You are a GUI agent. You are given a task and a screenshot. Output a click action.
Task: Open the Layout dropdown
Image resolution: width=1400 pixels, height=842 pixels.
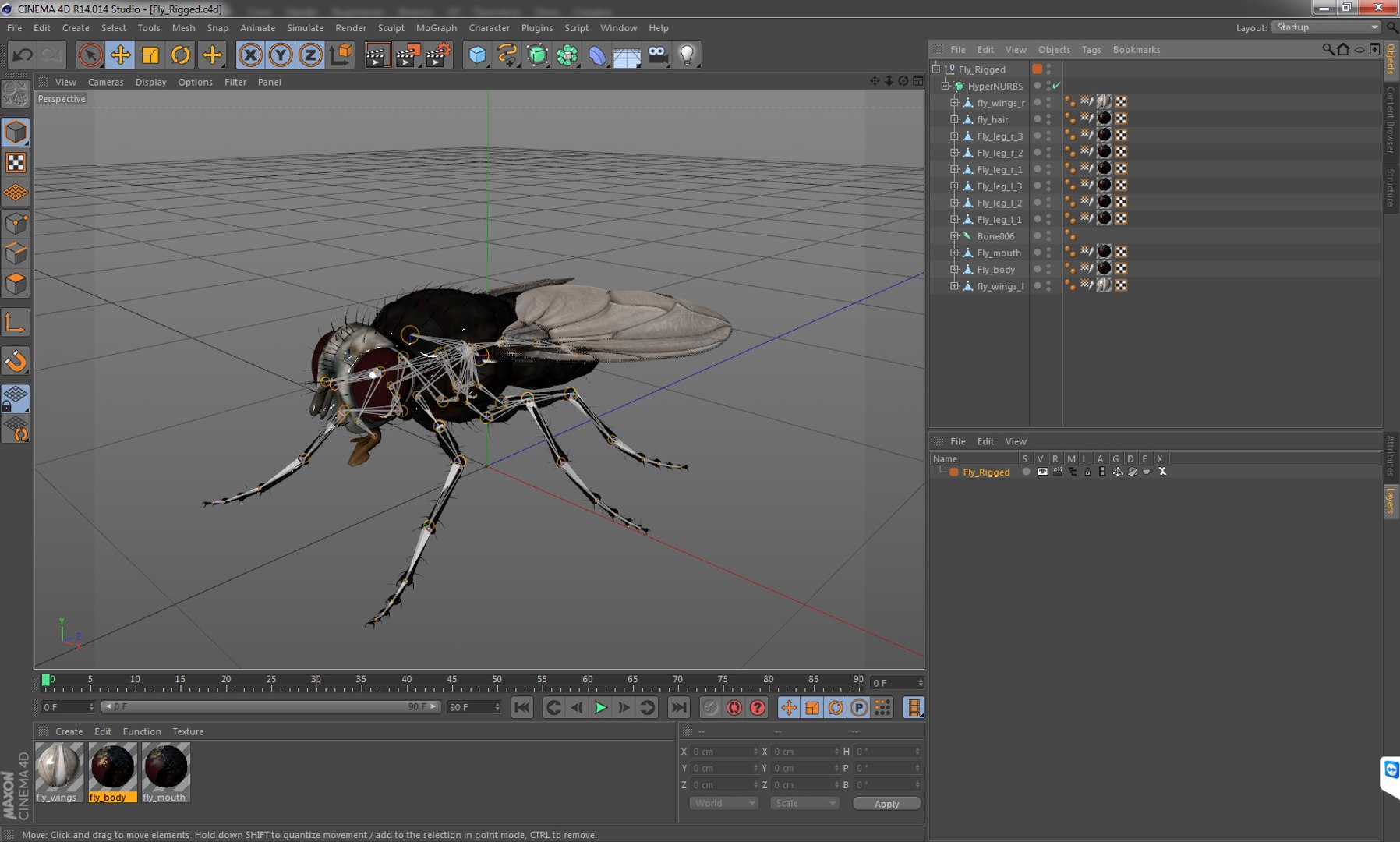(1327, 27)
